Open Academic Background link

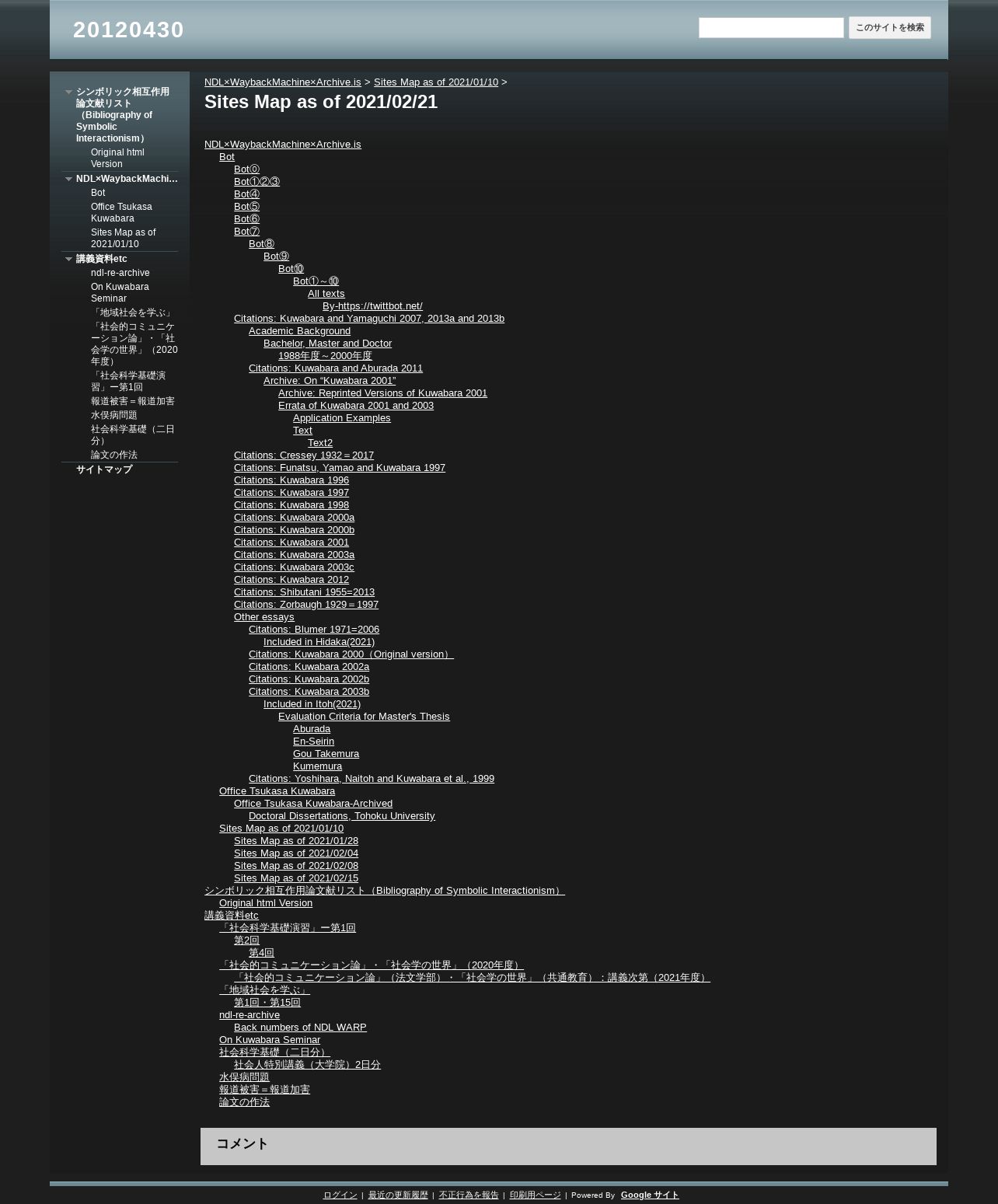pos(299,330)
